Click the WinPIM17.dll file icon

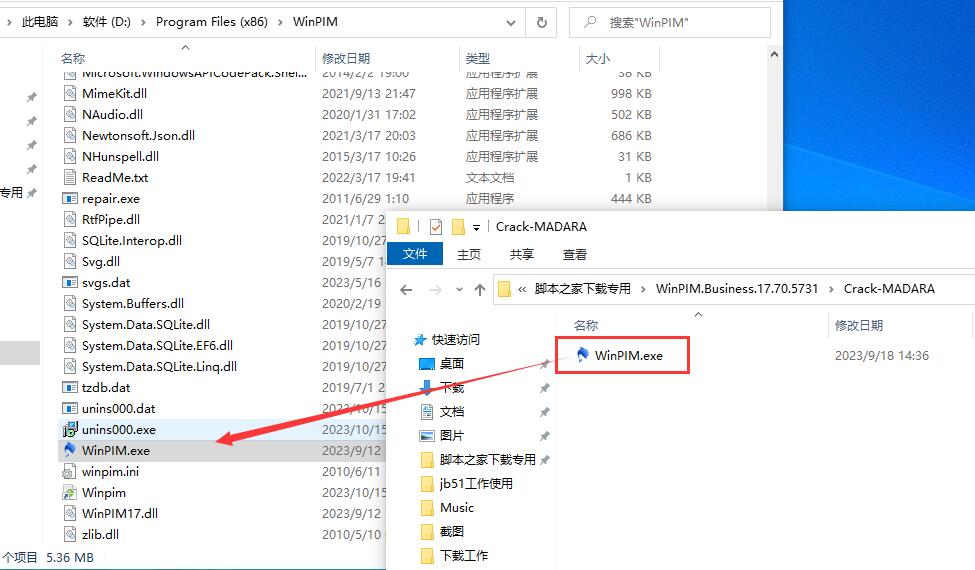pyautogui.click(x=70, y=513)
